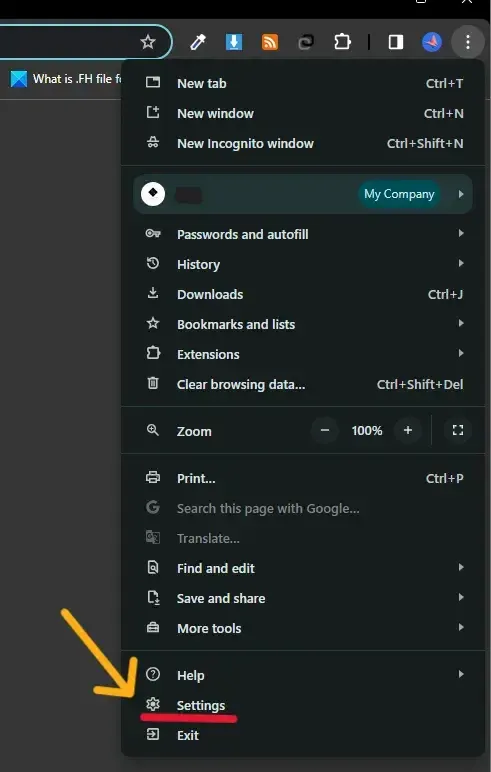Click the My Company profile badge
Image resolution: width=491 pixels, height=772 pixels.
399,194
